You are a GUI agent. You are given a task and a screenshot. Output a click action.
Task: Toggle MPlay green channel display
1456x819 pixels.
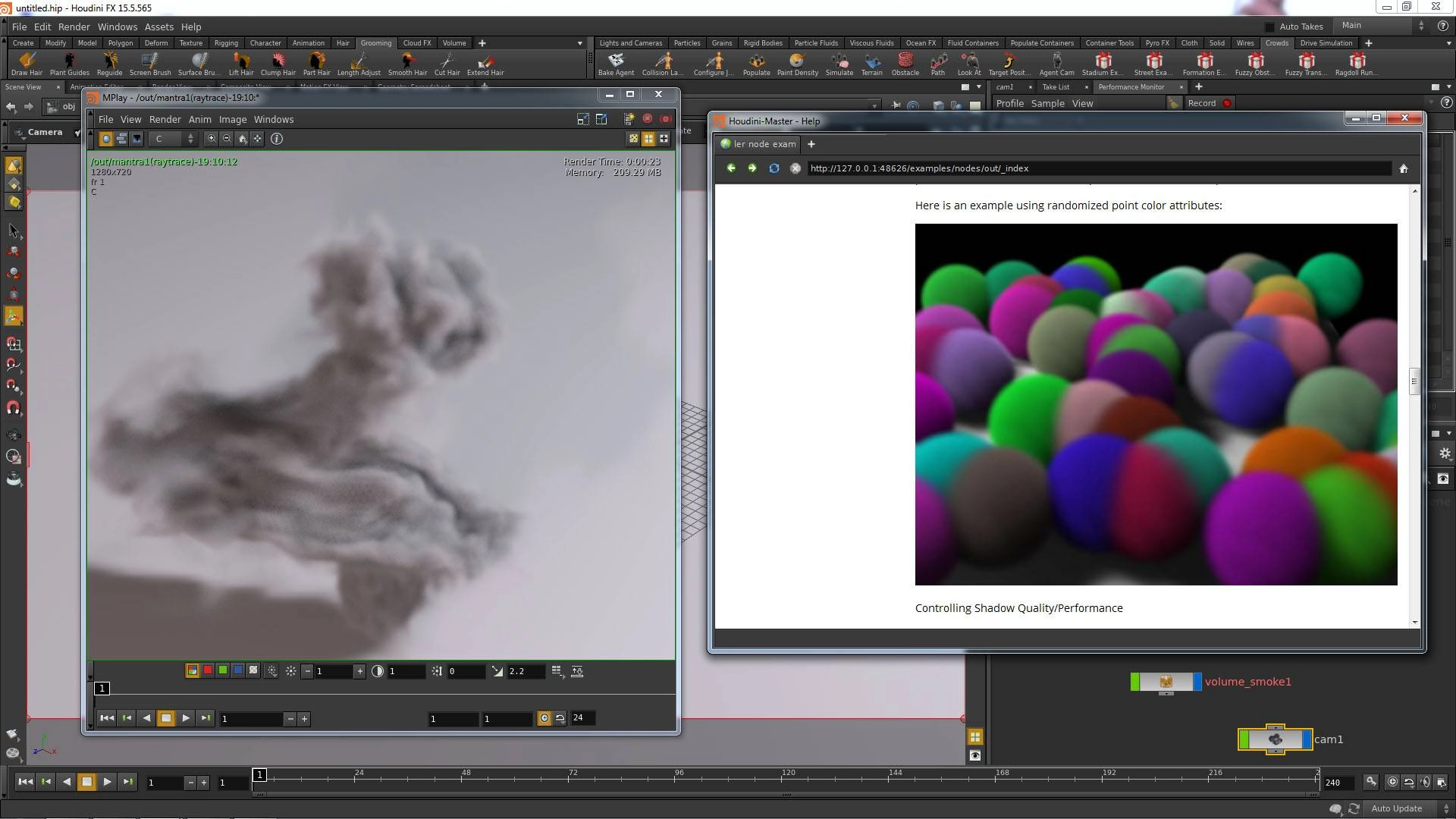[x=223, y=670]
